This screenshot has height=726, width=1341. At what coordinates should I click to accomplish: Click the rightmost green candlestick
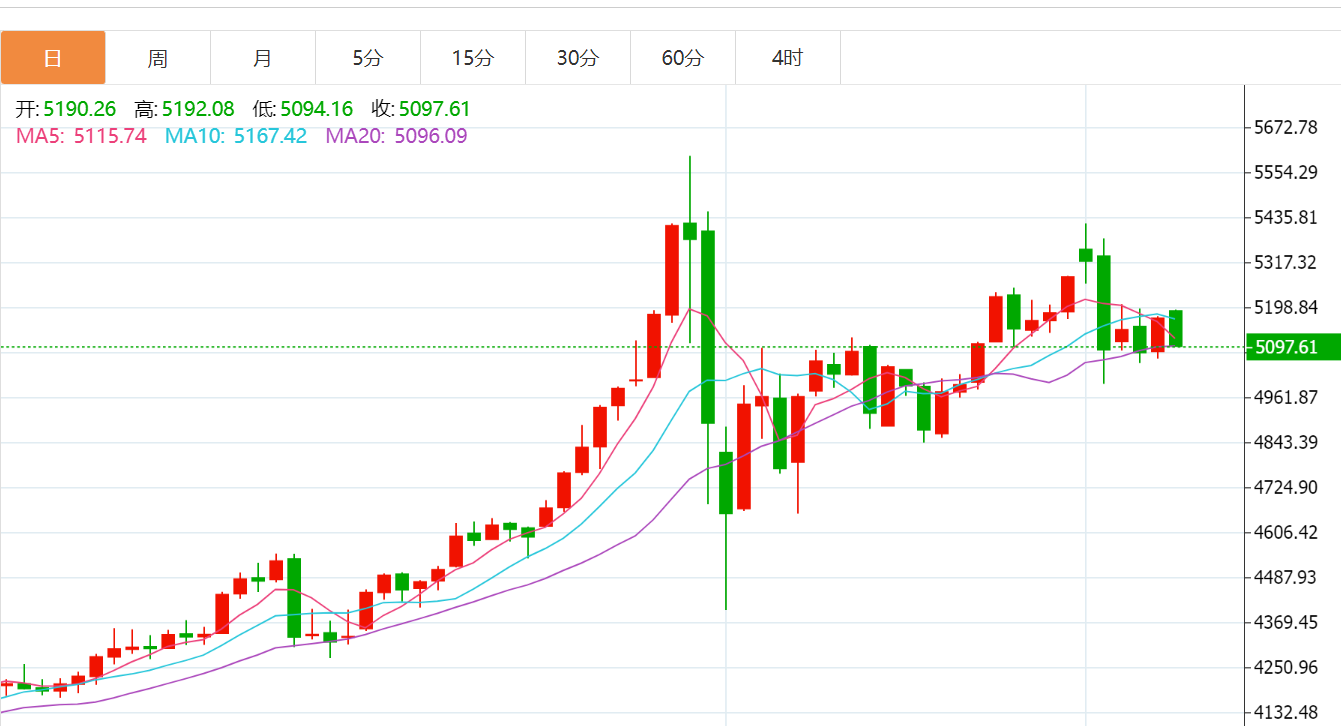1176,328
